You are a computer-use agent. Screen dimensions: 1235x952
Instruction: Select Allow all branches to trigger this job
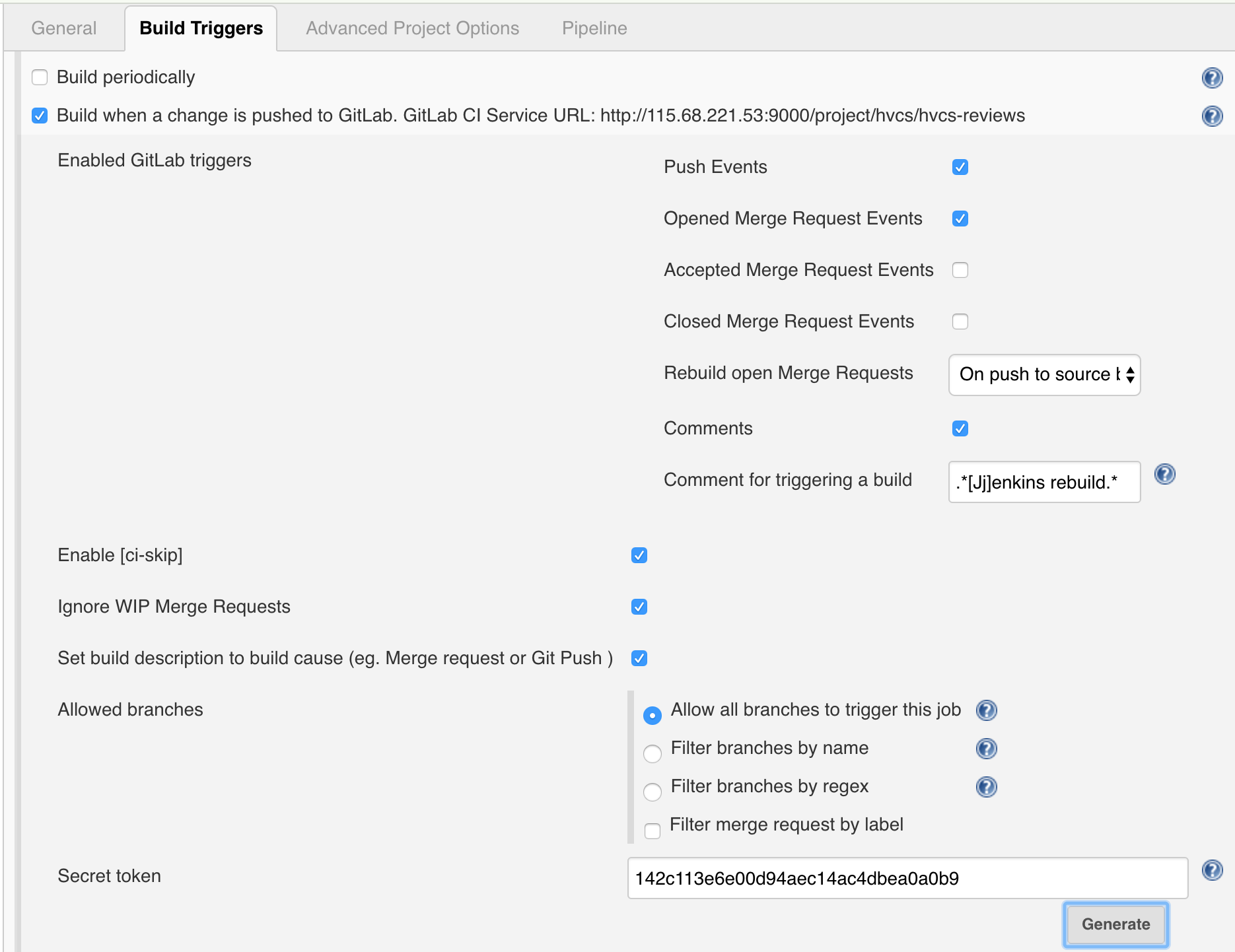653,715
